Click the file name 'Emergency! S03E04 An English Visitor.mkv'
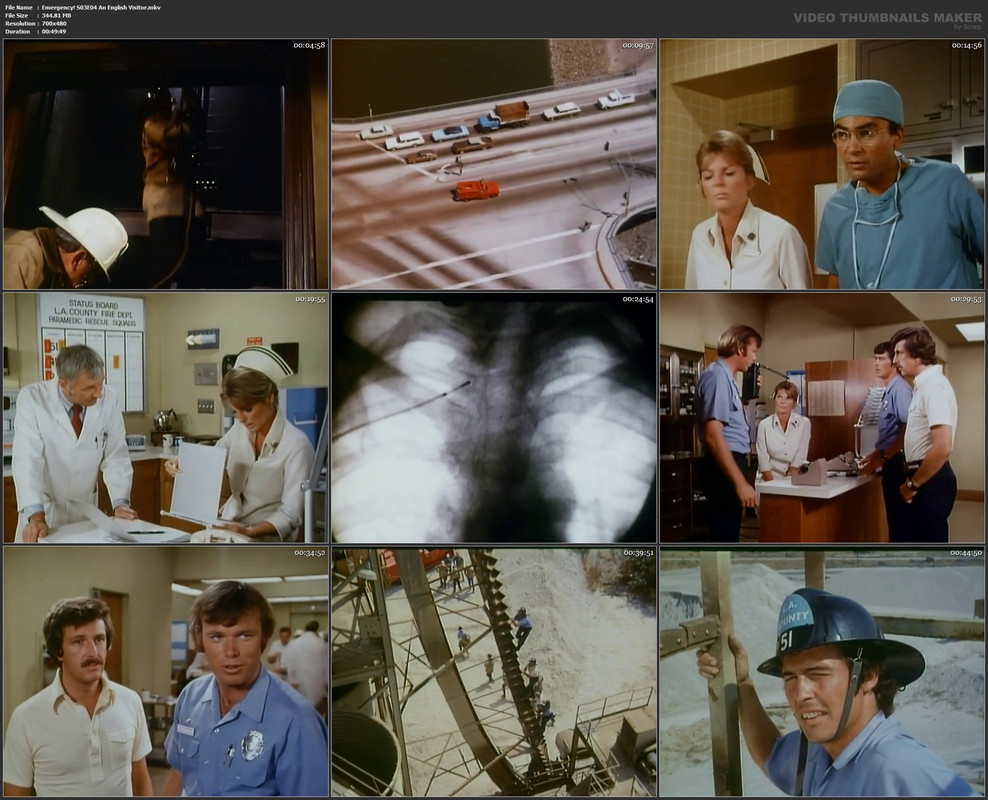Image resolution: width=988 pixels, height=800 pixels. point(101,8)
